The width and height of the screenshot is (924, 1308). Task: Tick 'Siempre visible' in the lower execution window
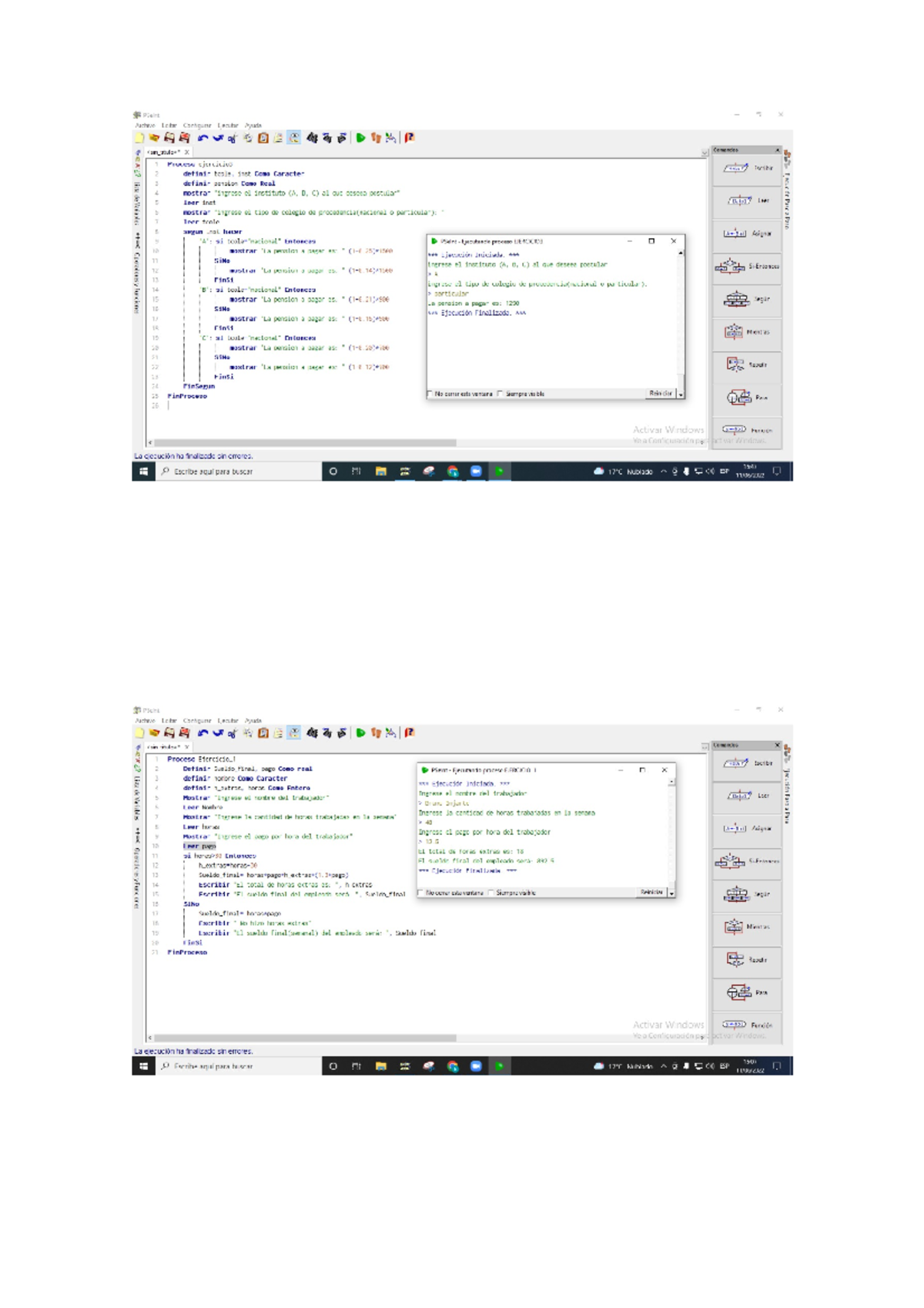click(491, 893)
